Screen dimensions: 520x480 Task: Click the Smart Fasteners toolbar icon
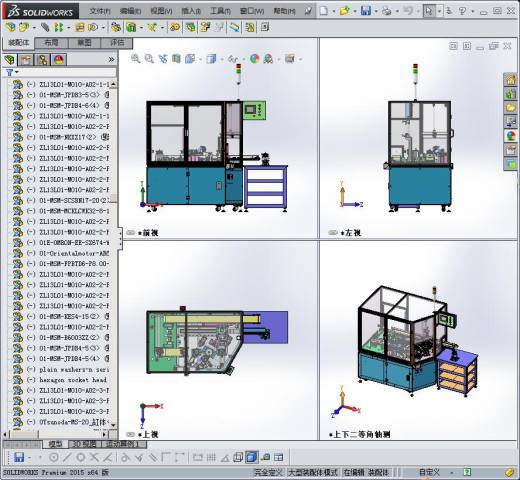point(79,27)
